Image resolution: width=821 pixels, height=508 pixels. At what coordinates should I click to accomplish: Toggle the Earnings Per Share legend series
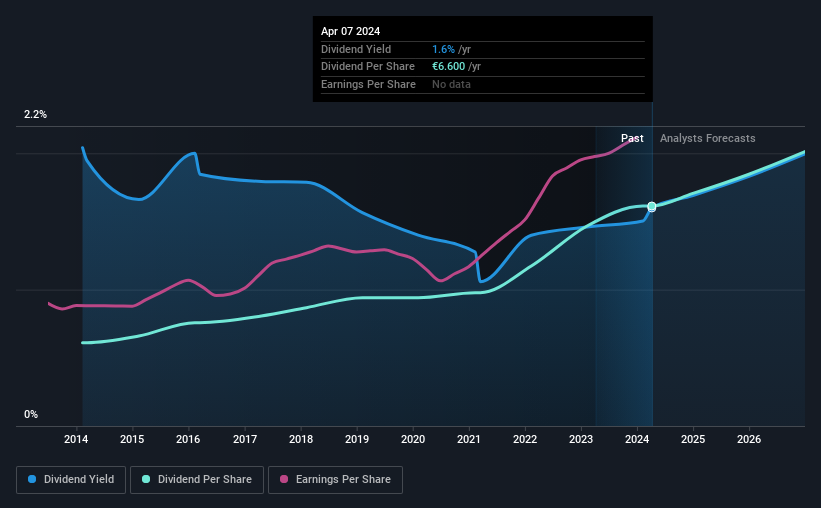pos(335,480)
